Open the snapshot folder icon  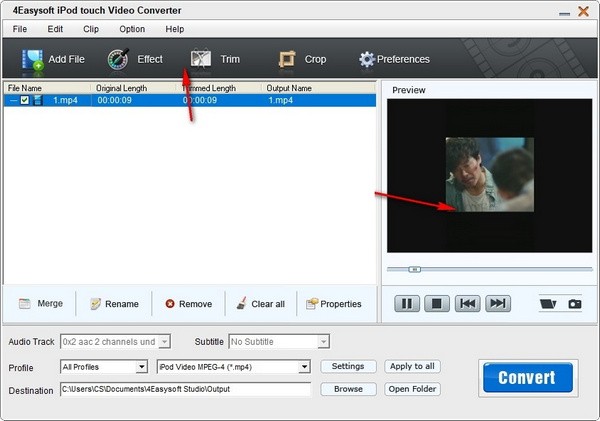point(547,303)
